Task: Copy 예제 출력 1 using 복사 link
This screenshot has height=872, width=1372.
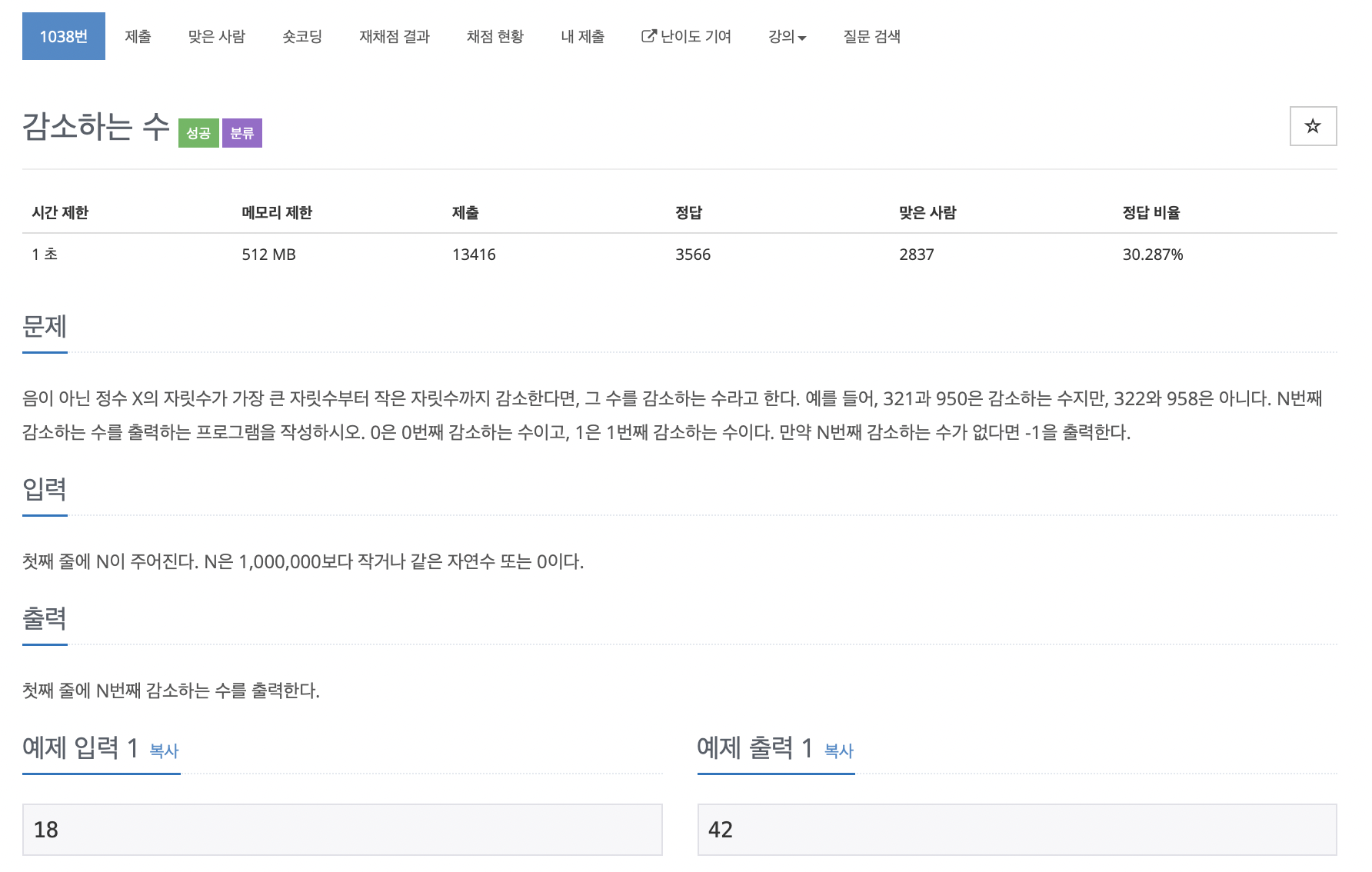Action: (838, 751)
